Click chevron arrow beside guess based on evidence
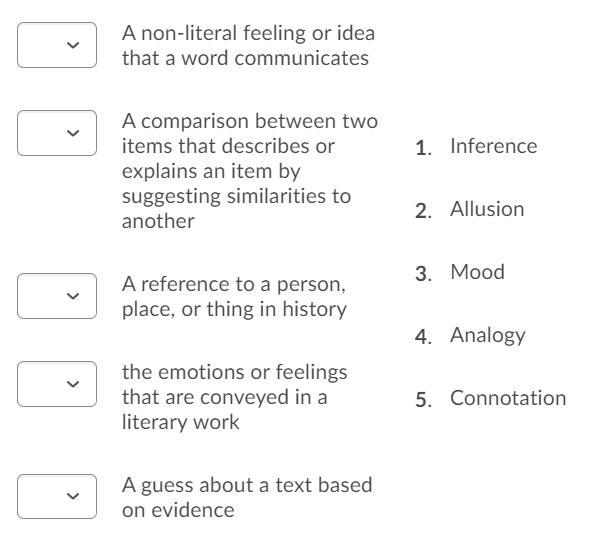The image size is (601, 554). pos(73,496)
